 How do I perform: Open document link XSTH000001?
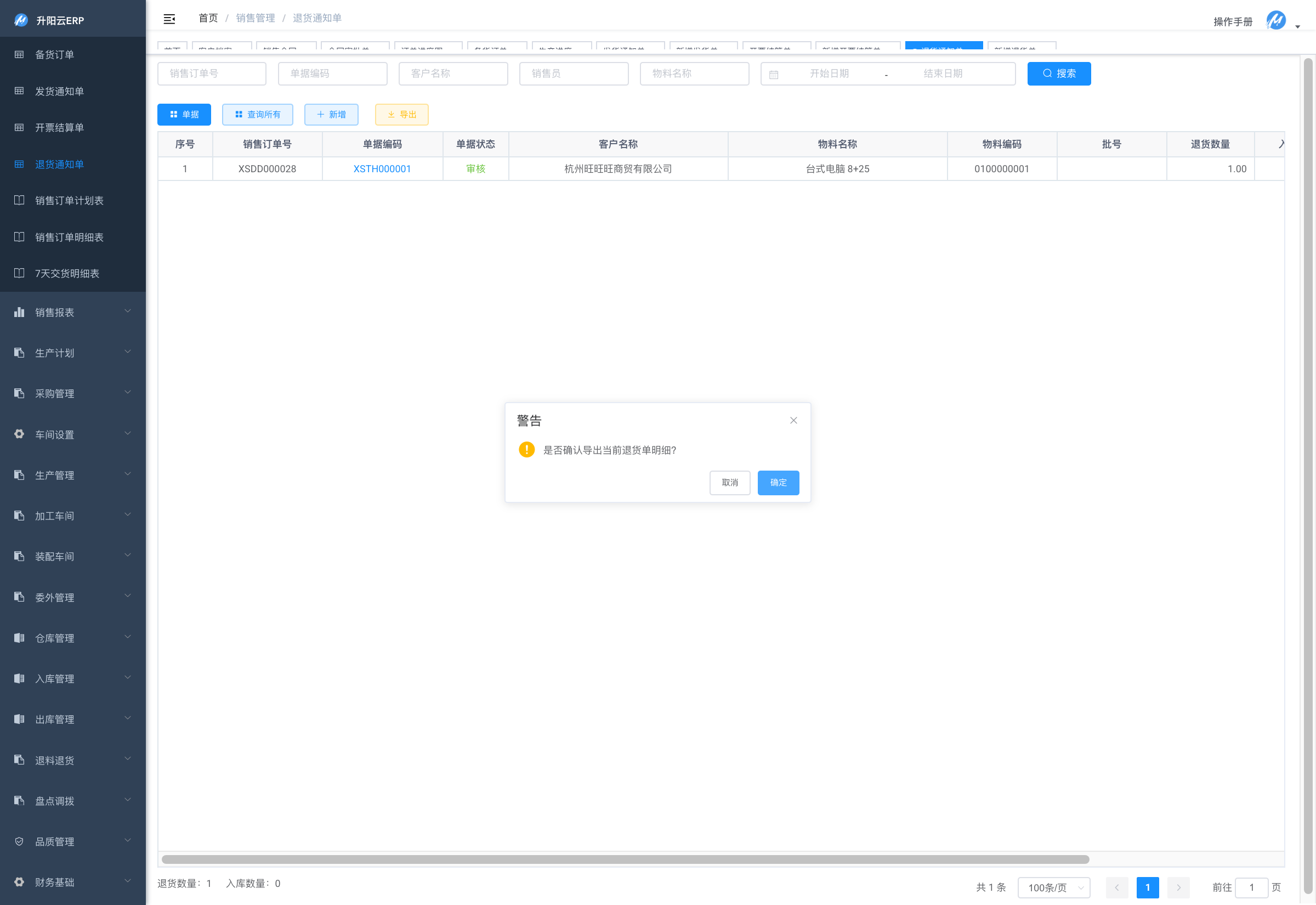pyautogui.click(x=382, y=169)
